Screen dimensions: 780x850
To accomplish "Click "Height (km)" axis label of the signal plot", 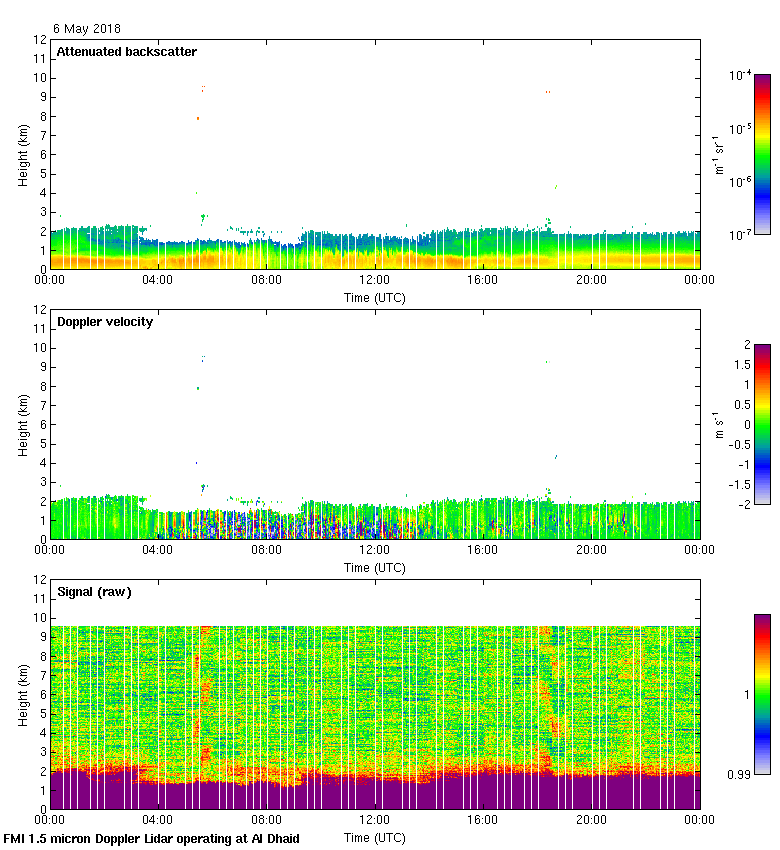I will (22, 694).
